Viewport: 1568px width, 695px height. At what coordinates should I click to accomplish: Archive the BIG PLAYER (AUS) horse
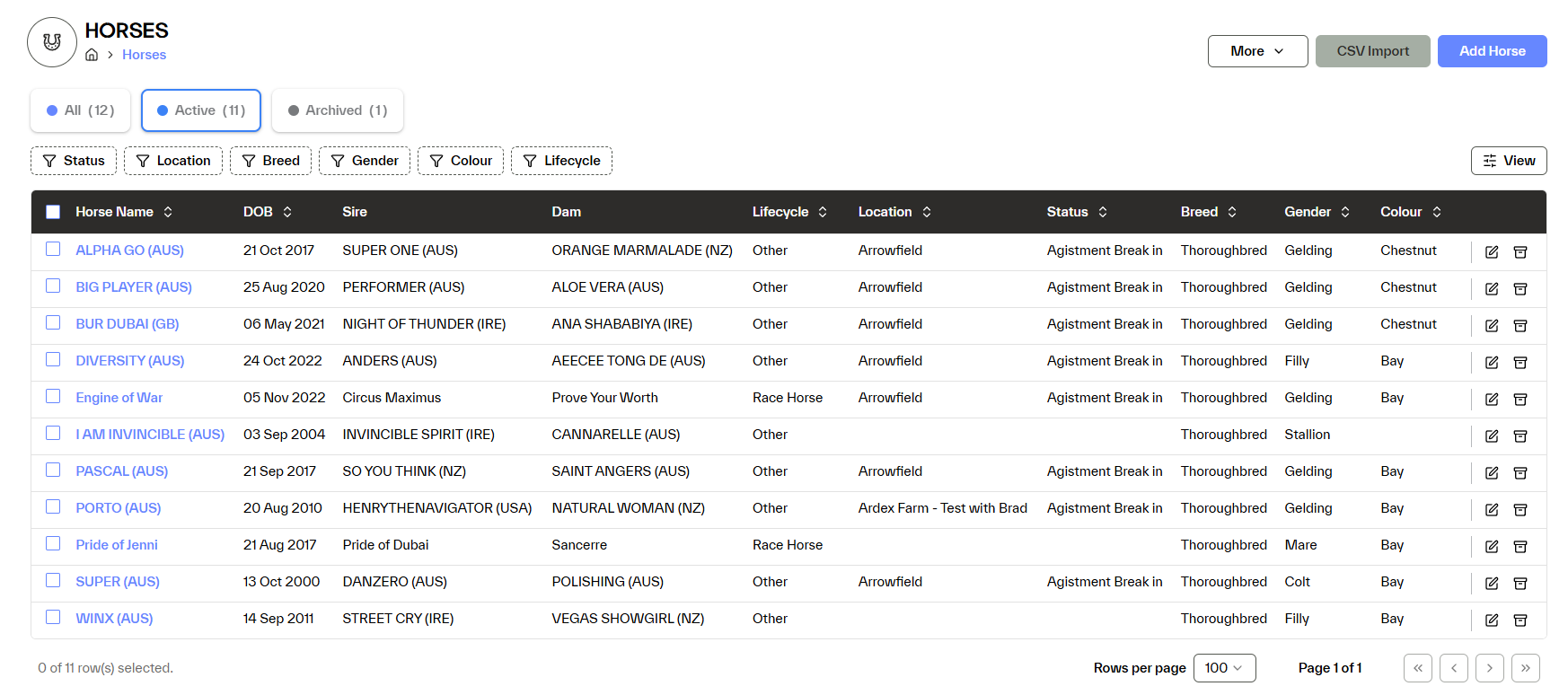tap(1520, 289)
